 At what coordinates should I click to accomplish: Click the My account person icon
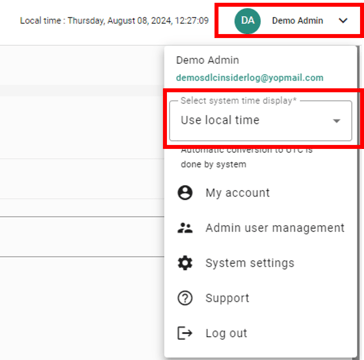pos(185,193)
